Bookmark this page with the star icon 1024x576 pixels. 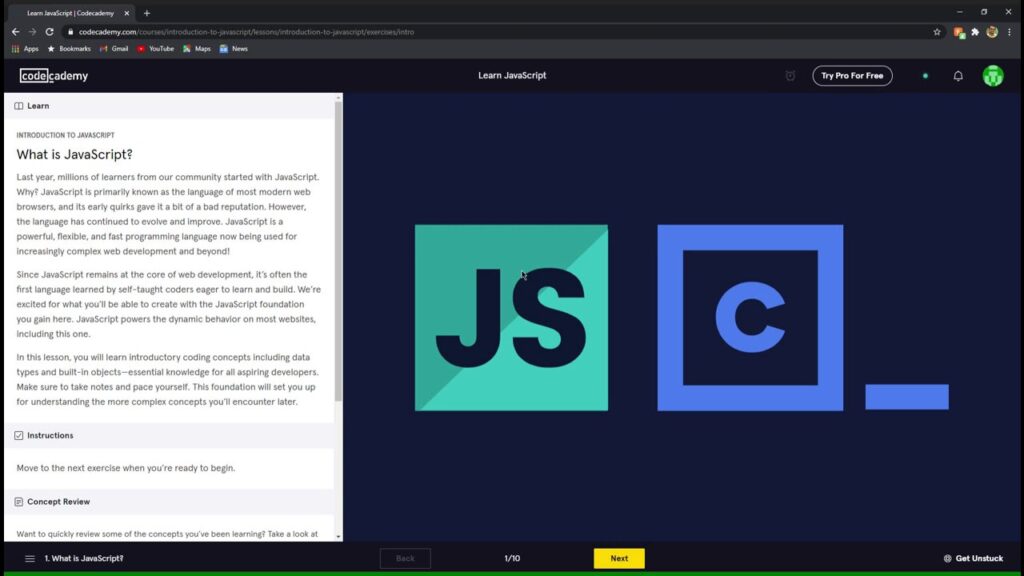(937, 32)
